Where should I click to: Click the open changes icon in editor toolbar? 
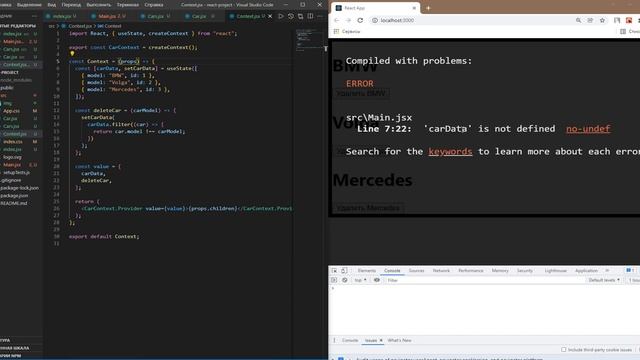[x=300, y=16]
